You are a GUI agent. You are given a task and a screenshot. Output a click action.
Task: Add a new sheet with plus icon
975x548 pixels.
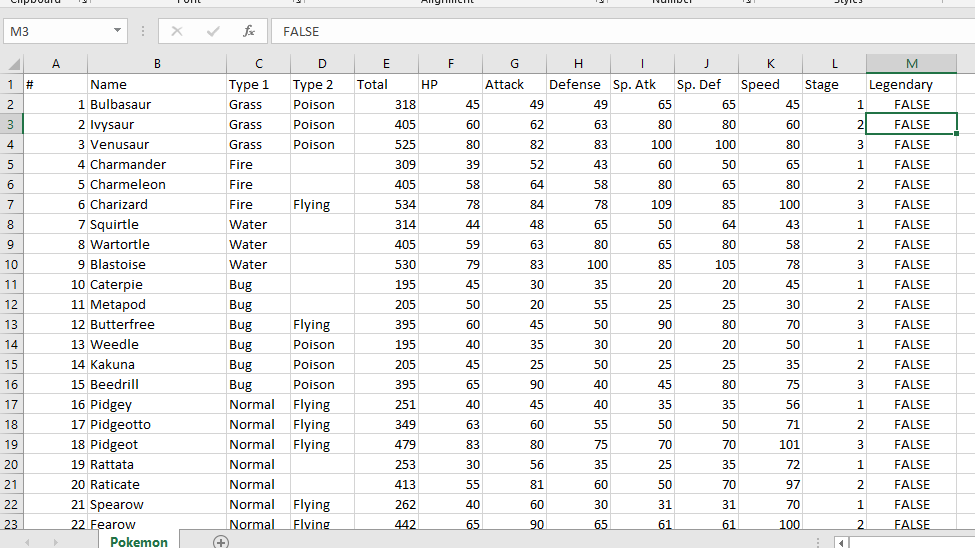coord(221,542)
